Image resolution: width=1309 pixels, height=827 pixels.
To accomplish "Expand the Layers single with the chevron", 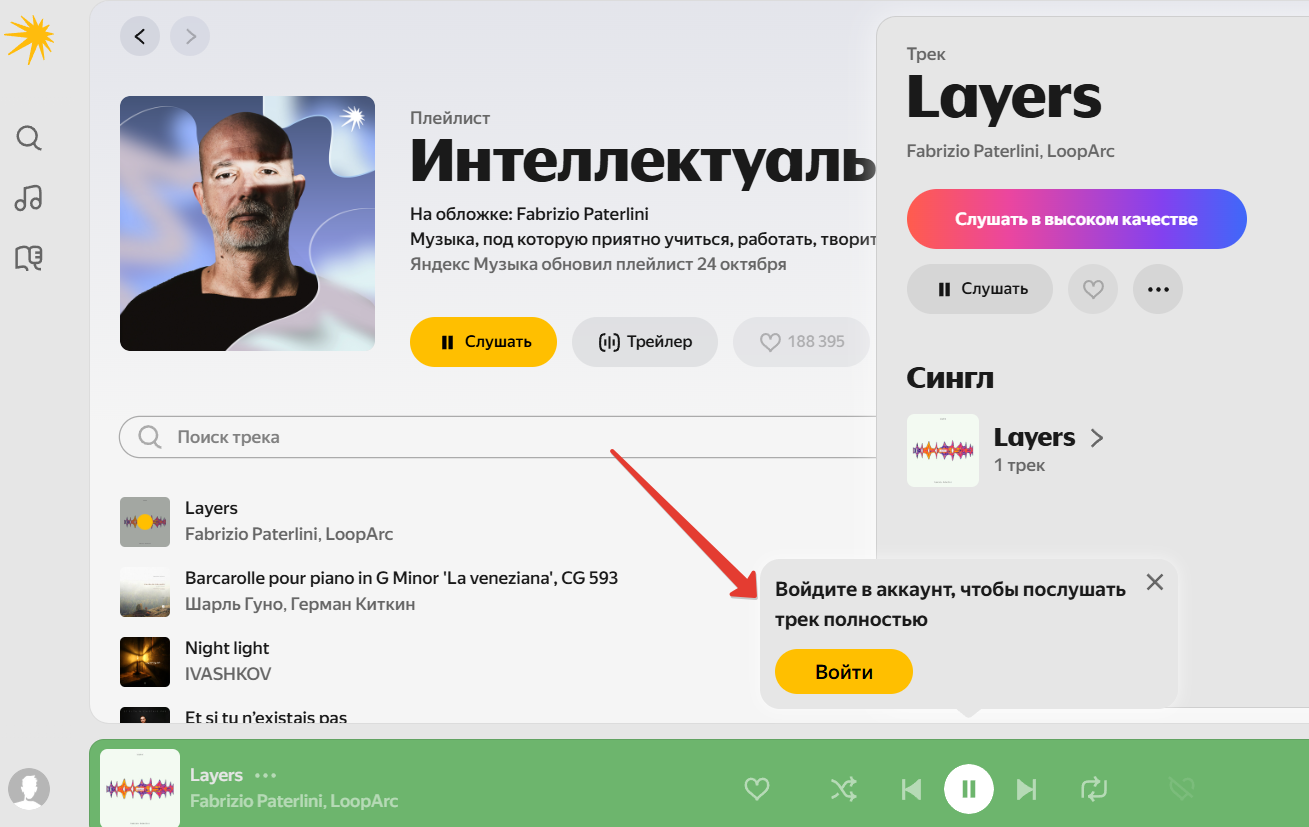I will [x=1097, y=437].
